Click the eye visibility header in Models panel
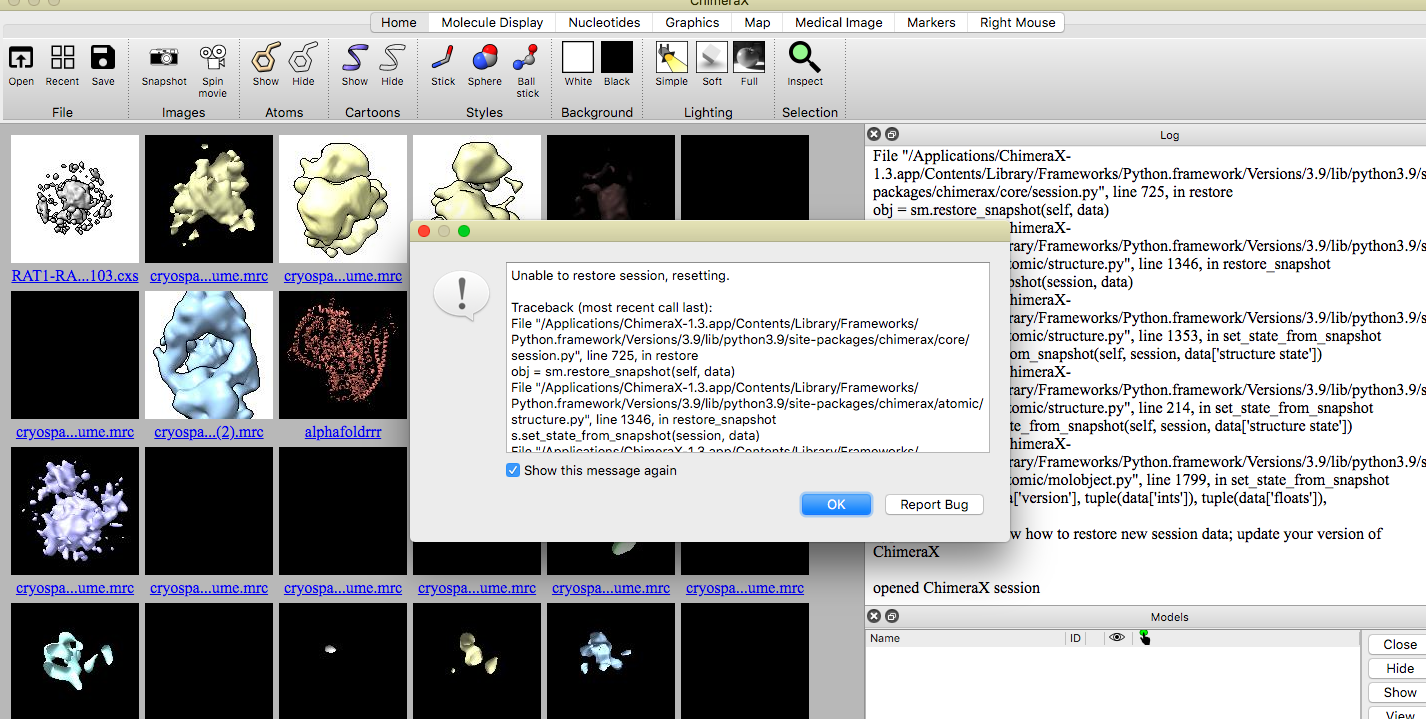 [1116, 638]
